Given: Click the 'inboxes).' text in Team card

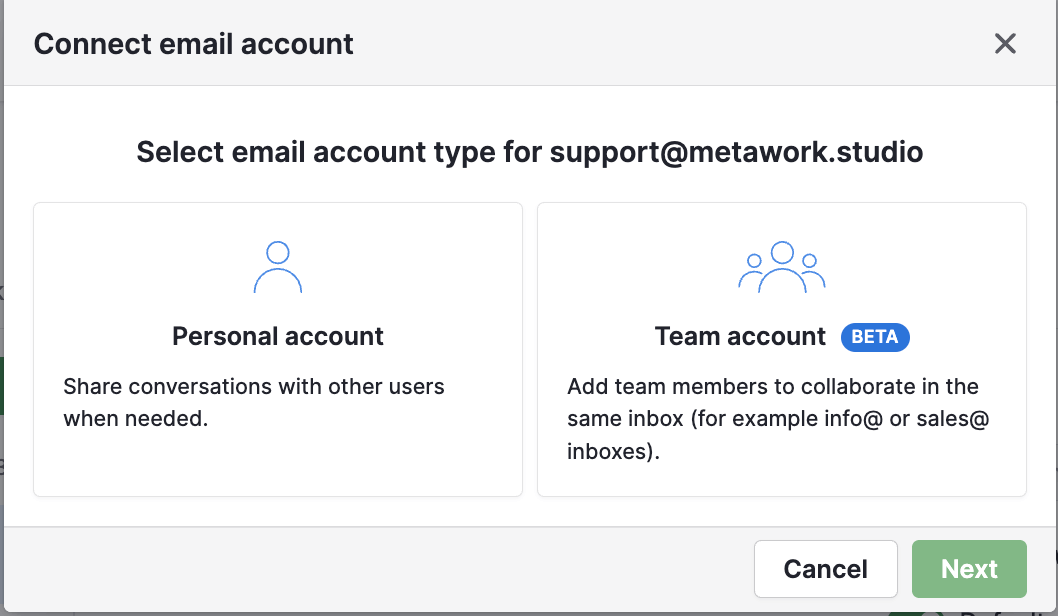Looking at the screenshot, I should pyautogui.click(x=614, y=450).
